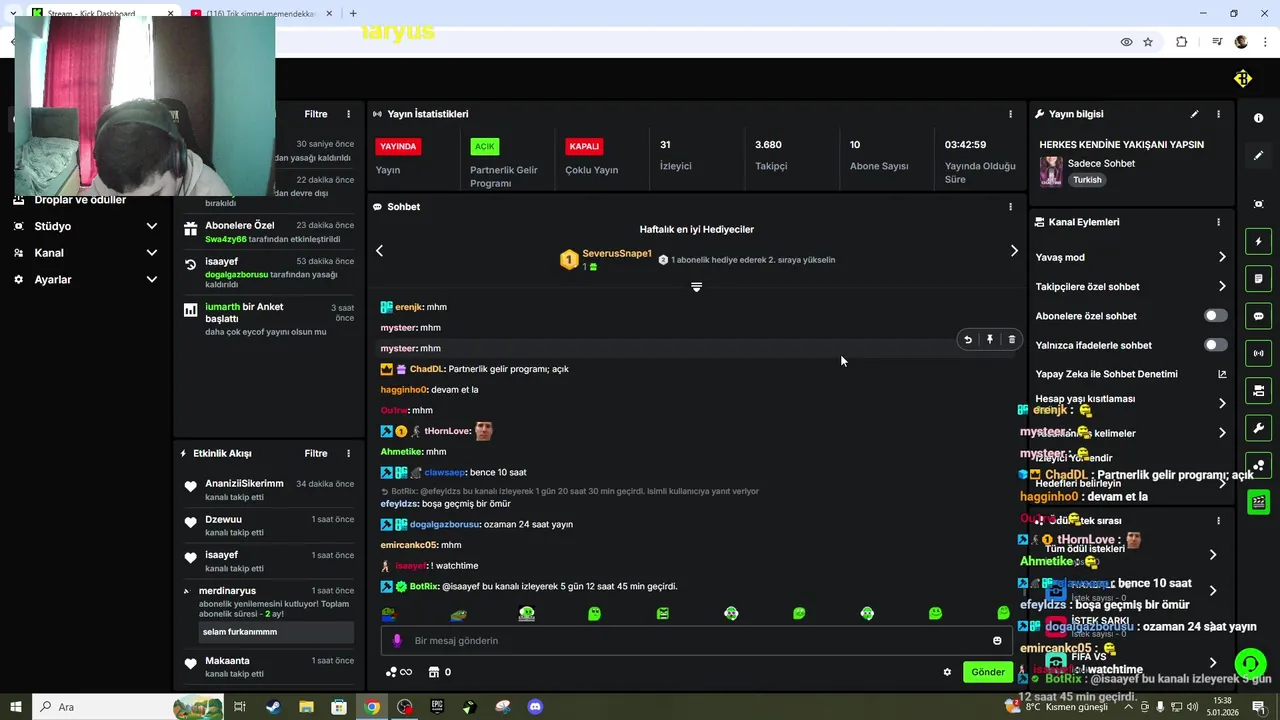Delete the hovered mysteer chat message
Image resolution: width=1280 pixels, height=720 pixels.
(x=1011, y=340)
